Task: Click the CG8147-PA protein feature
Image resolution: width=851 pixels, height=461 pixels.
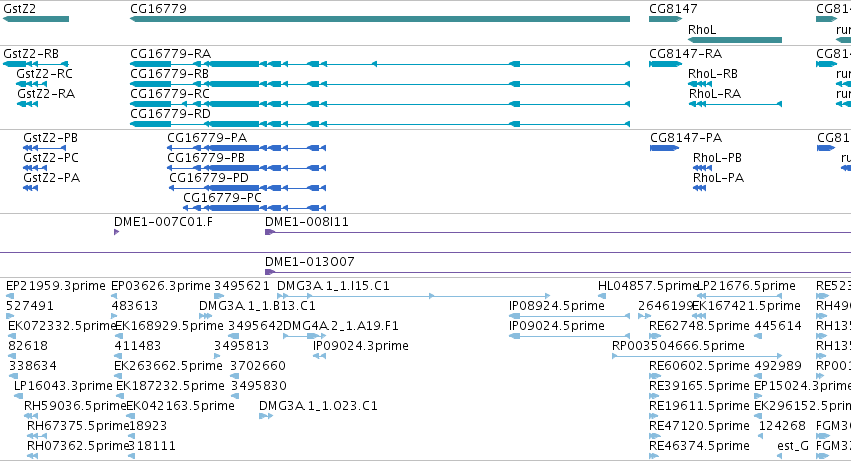Action: (x=665, y=148)
